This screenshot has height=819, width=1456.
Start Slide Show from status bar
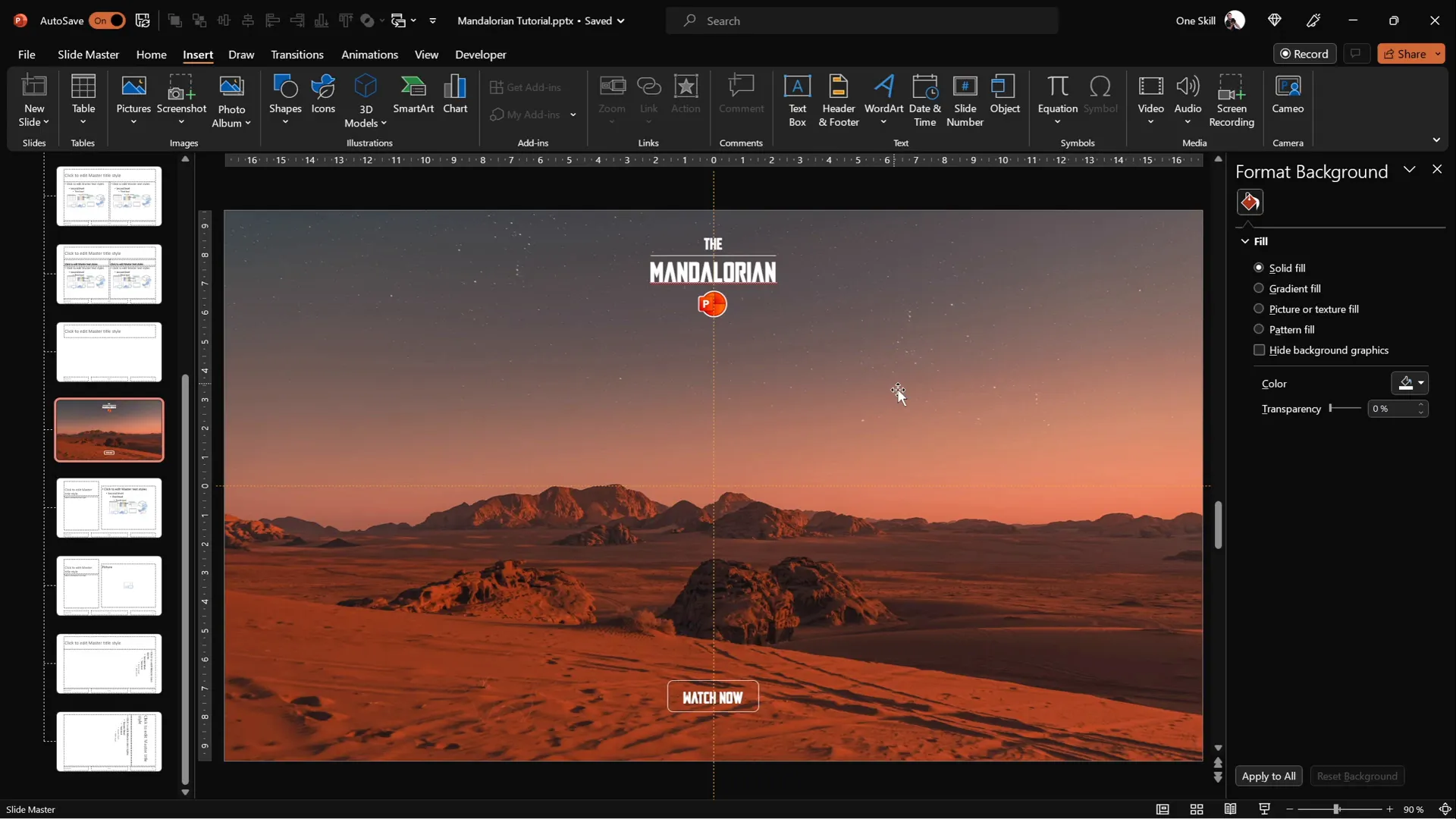pos(1264,809)
